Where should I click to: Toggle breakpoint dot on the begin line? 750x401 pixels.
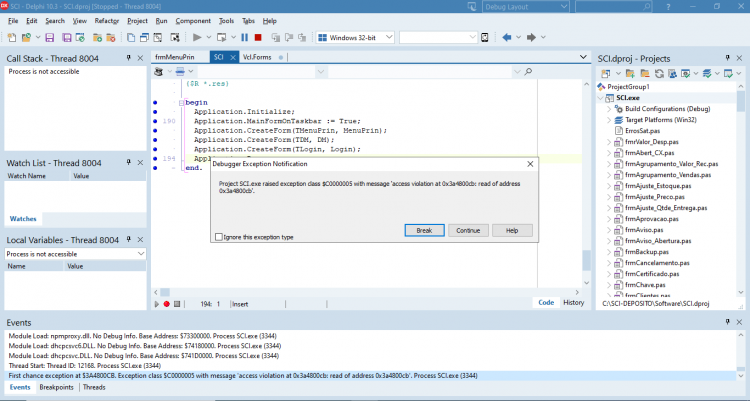point(155,102)
